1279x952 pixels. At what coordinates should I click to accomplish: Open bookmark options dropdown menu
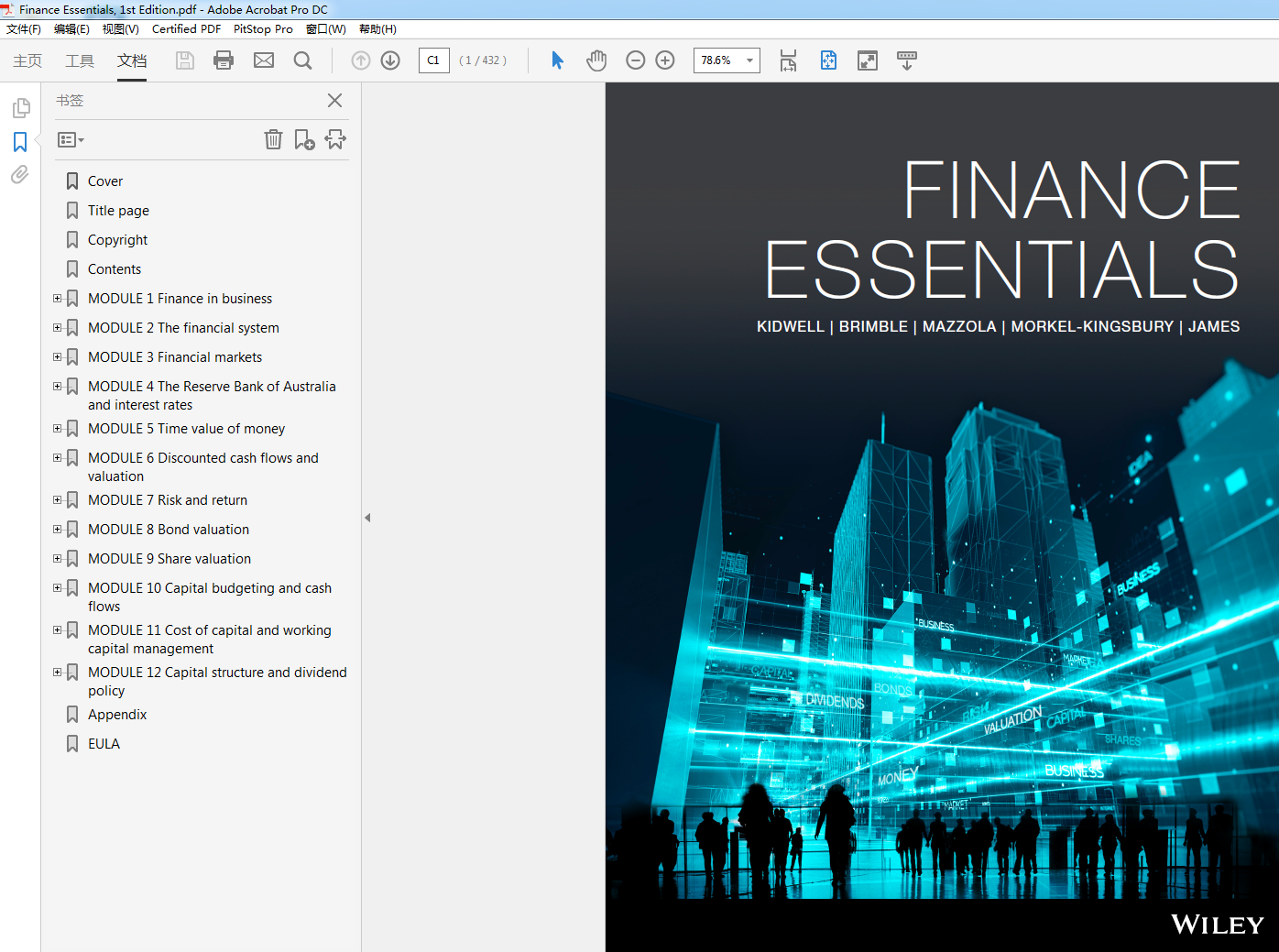(71, 140)
